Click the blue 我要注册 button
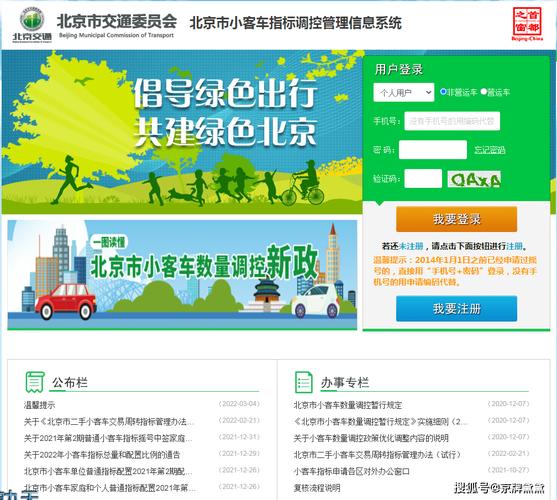 [456, 309]
